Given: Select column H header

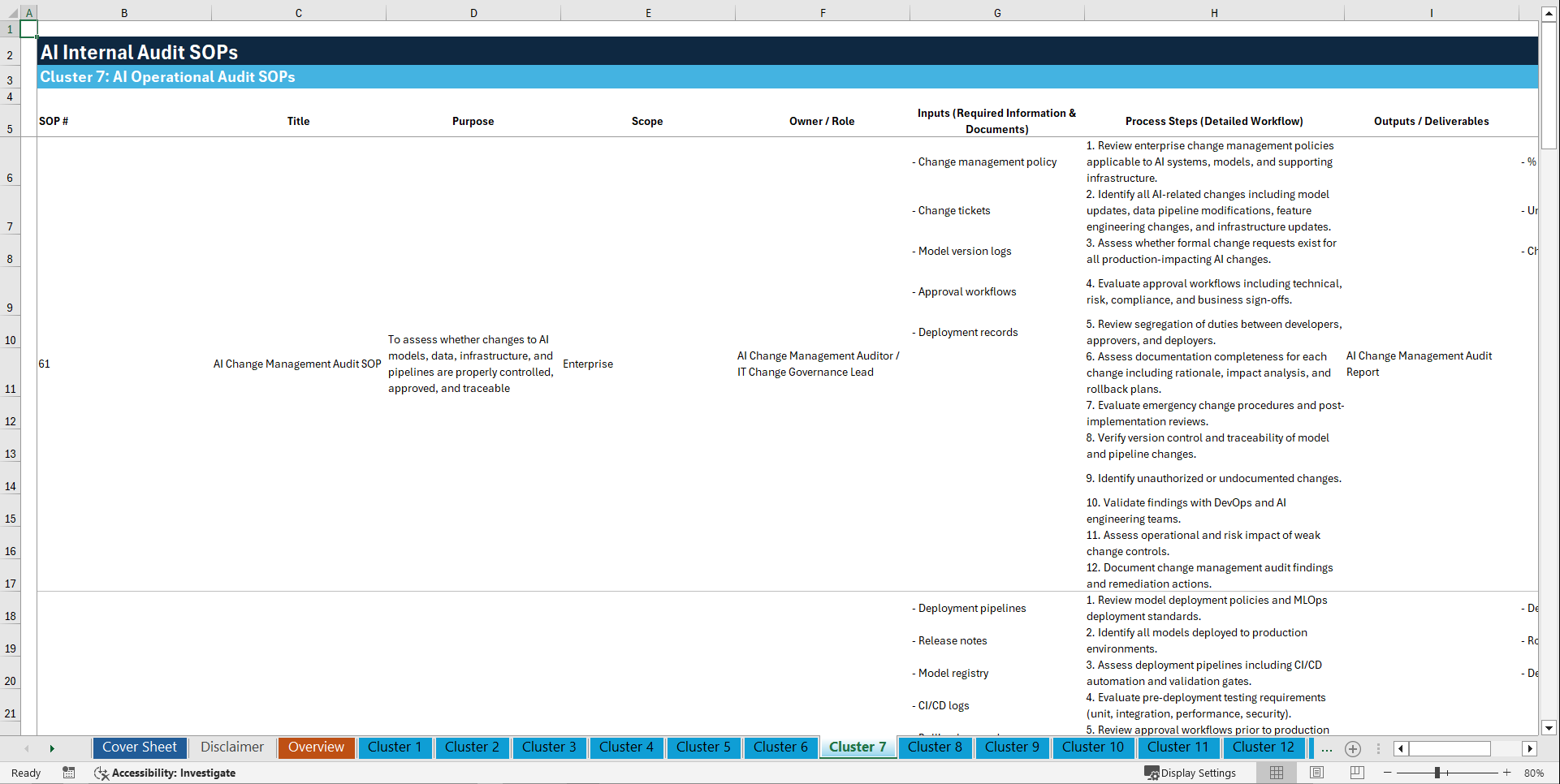Looking at the screenshot, I should [x=1214, y=13].
